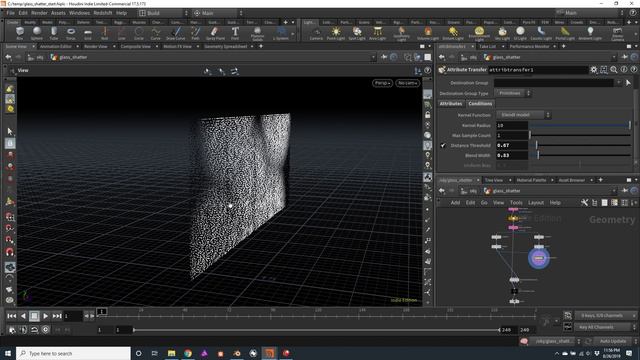Open the Persp viewport camera menu
The image size is (640, 360).
point(382,83)
